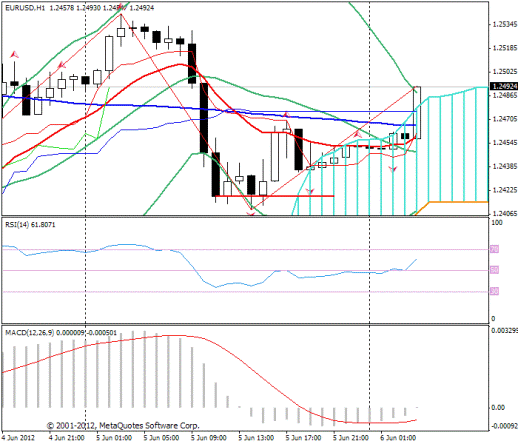
Task: Select the red horizontal support line near 1.24225
Action: (275, 196)
